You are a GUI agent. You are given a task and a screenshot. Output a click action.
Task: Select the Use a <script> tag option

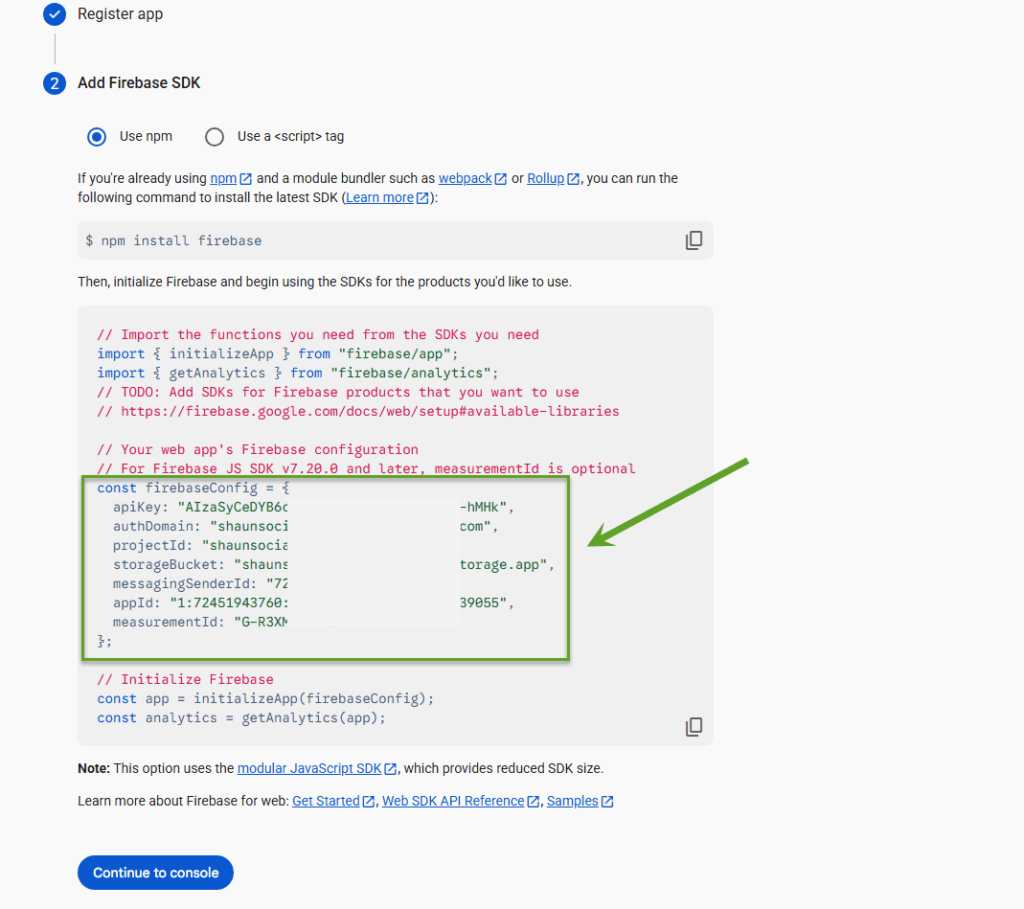(214, 136)
